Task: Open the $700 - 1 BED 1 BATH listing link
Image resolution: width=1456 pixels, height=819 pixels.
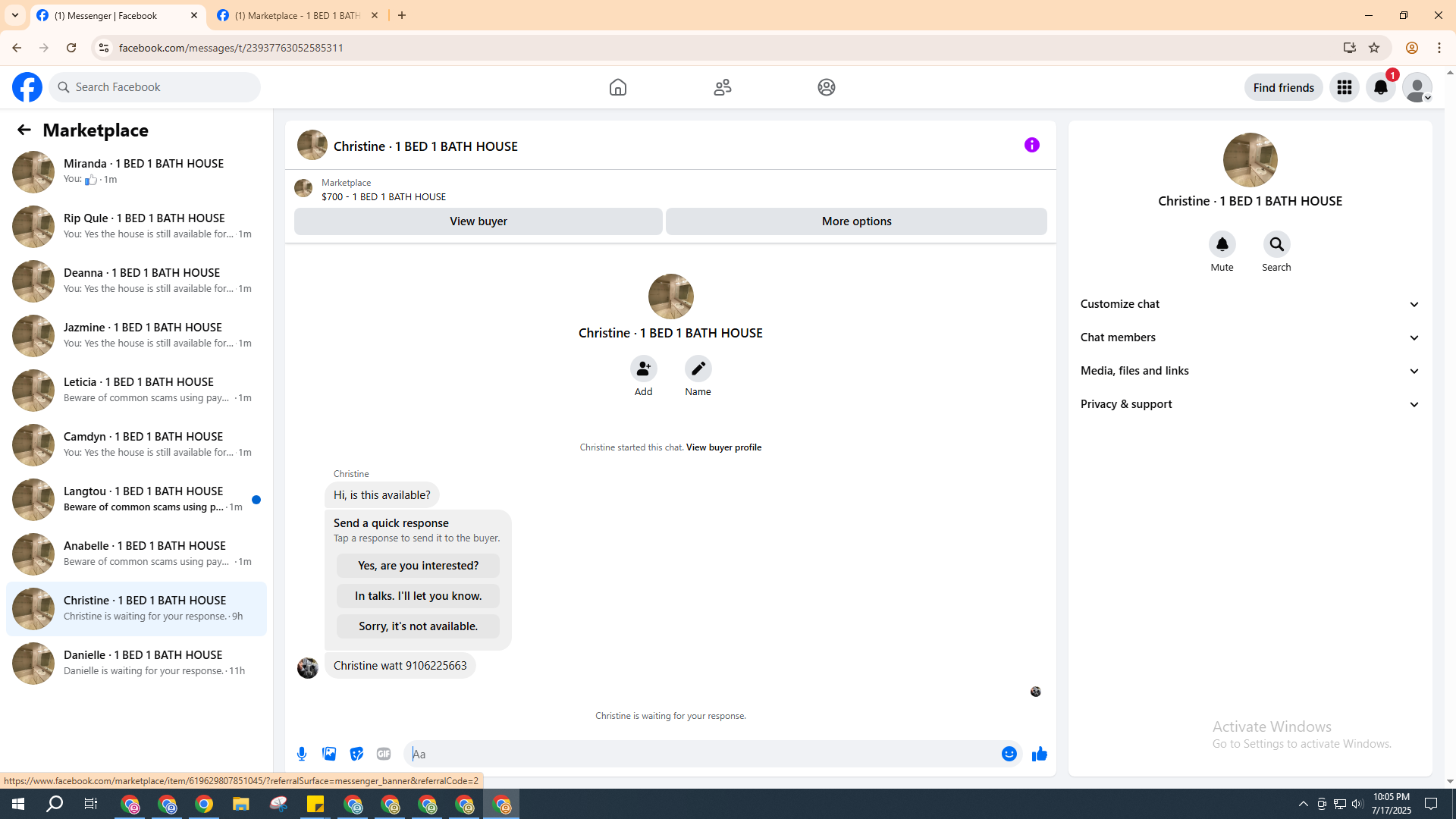Action: (384, 196)
